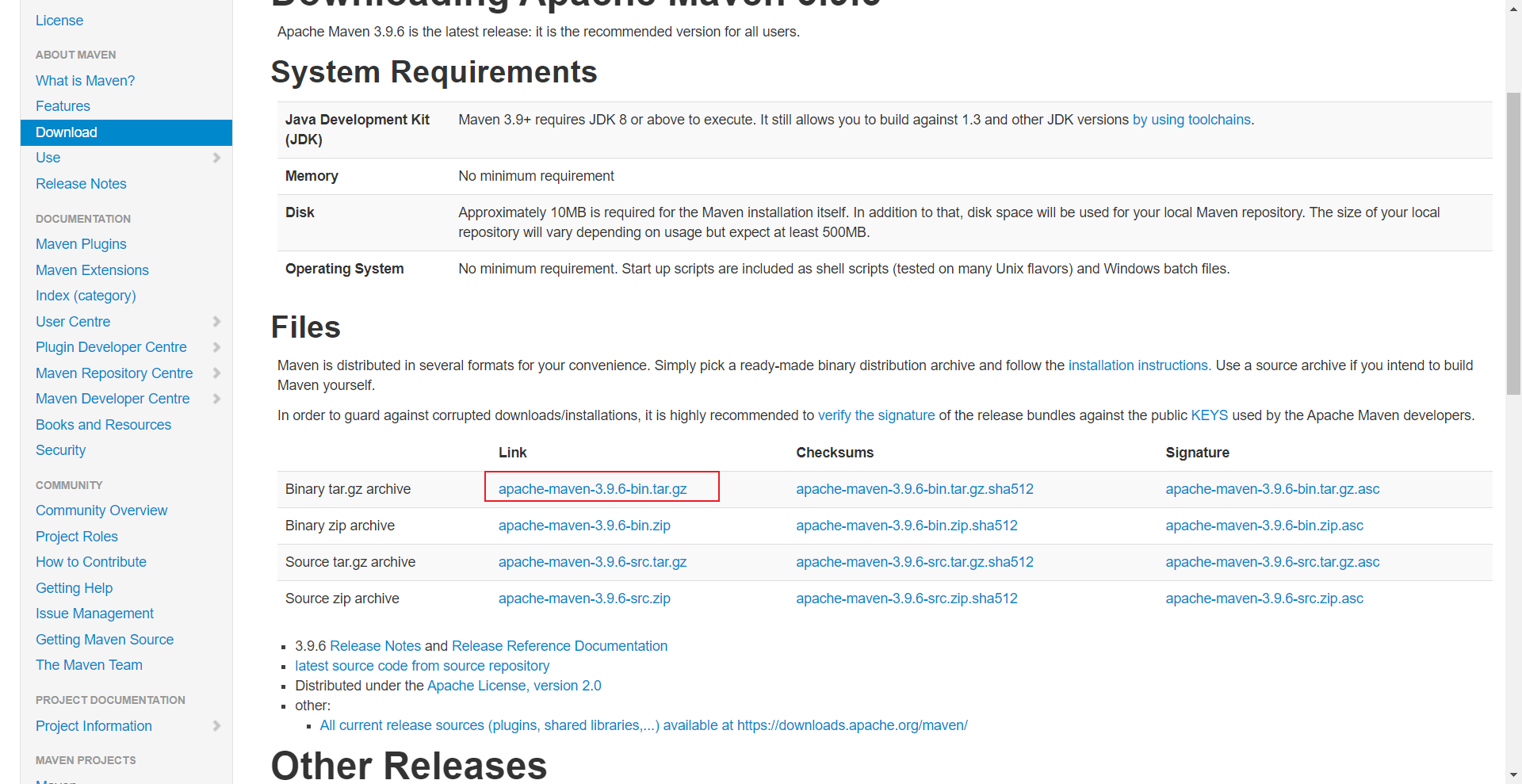The height and width of the screenshot is (784, 1522).
Task: Open bin.tar.gz.sha512 checksum link
Action: [915, 489]
